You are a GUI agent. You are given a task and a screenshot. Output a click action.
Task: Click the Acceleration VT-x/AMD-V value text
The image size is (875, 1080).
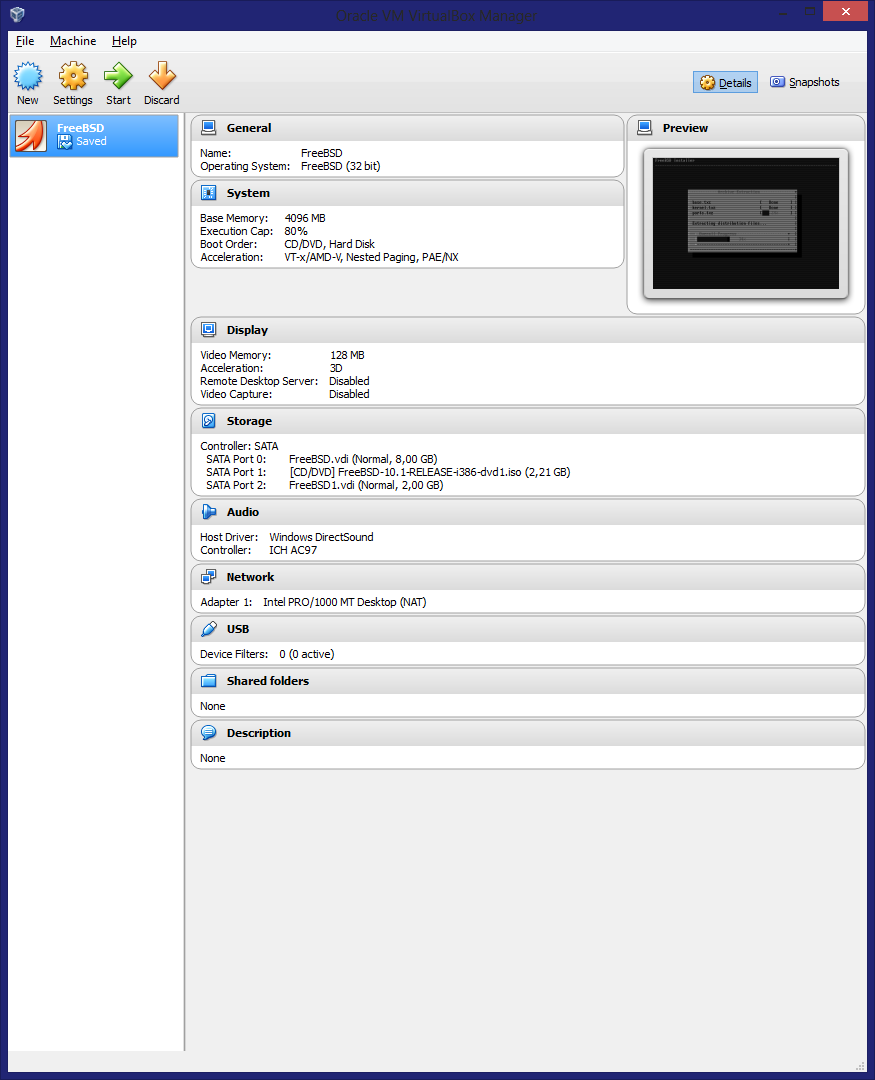(x=371, y=258)
